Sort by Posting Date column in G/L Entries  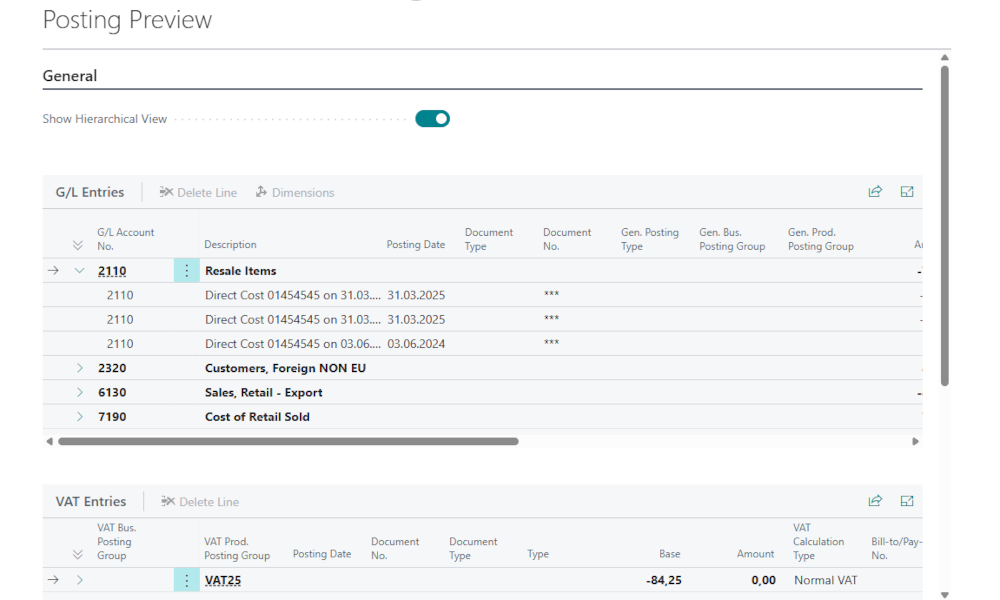(416, 244)
